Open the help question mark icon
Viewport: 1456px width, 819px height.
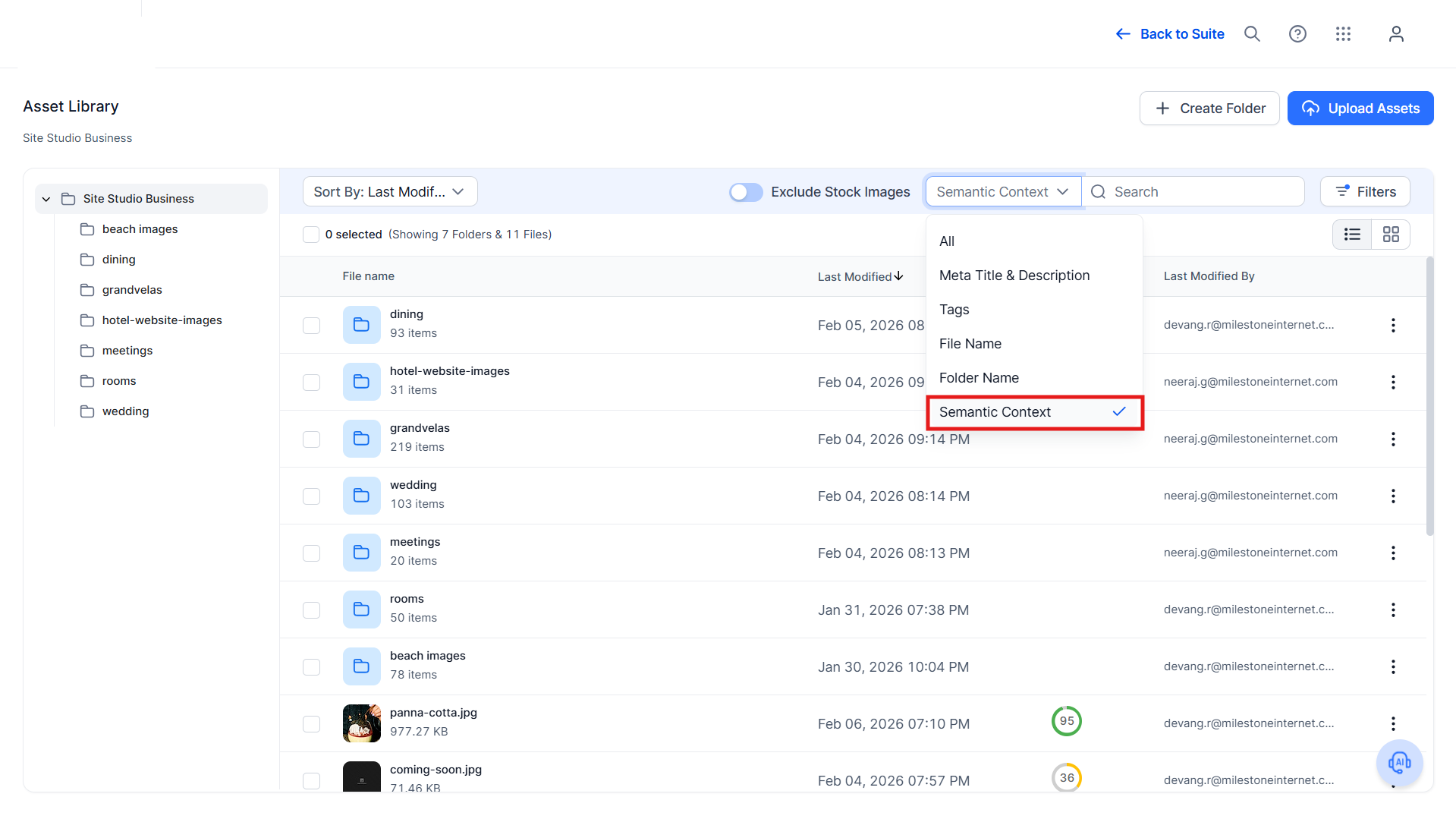pyautogui.click(x=1297, y=34)
